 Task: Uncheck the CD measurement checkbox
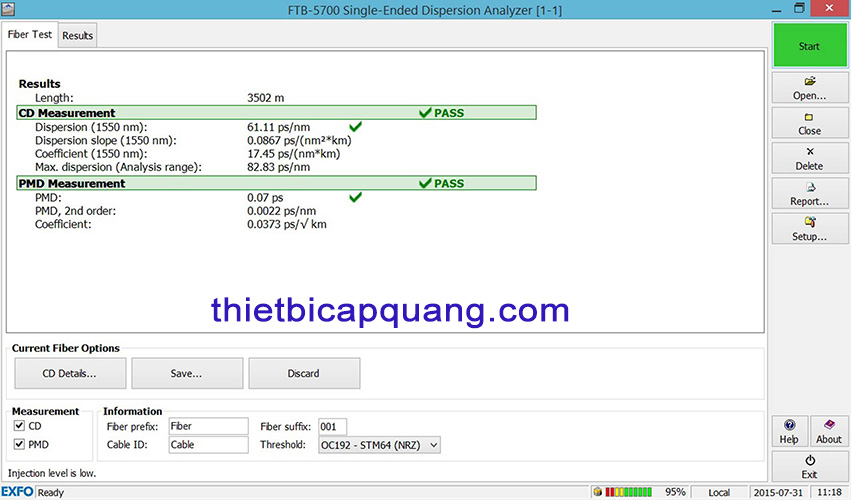(x=20, y=426)
